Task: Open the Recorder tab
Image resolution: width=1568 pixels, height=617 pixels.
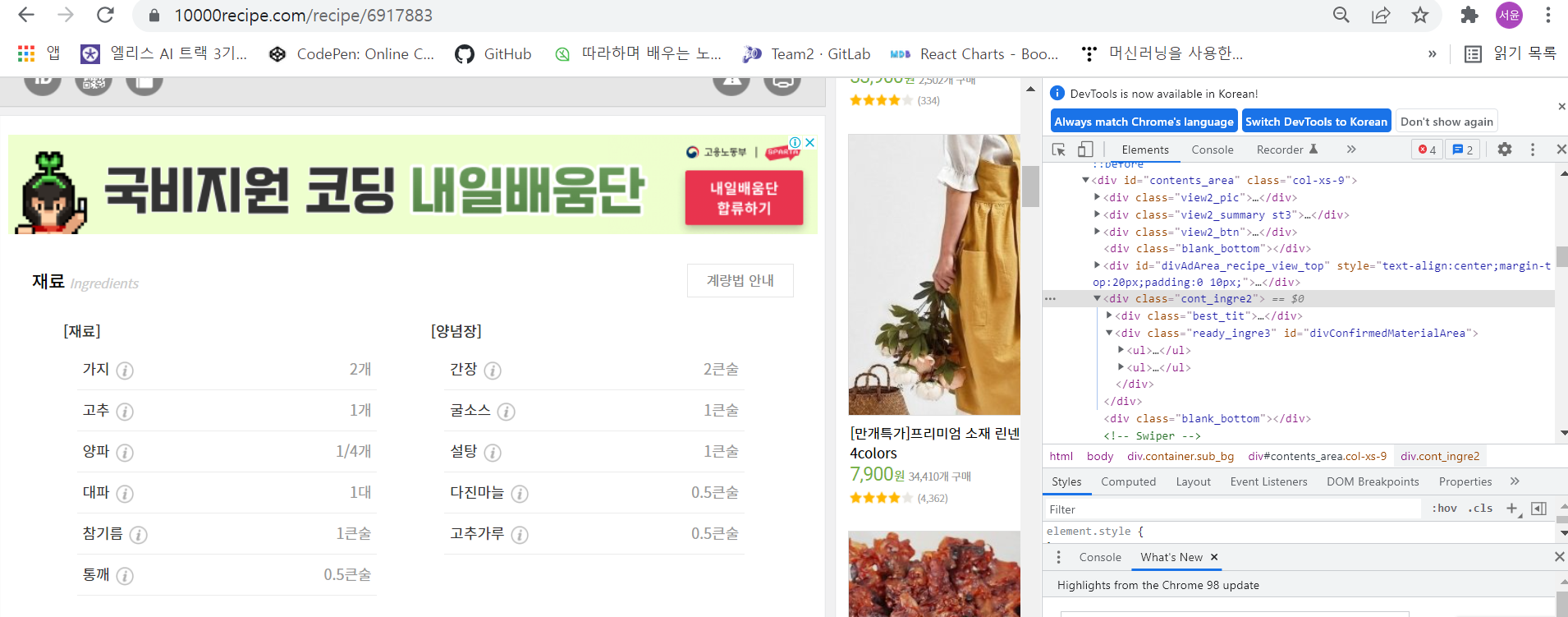Action: [1286, 150]
